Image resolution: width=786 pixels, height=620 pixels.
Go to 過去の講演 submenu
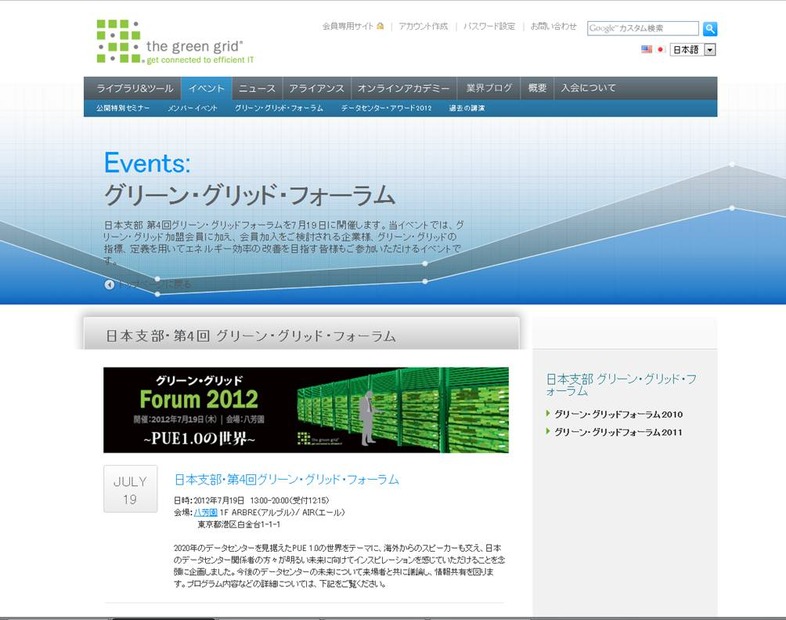[467, 108]
